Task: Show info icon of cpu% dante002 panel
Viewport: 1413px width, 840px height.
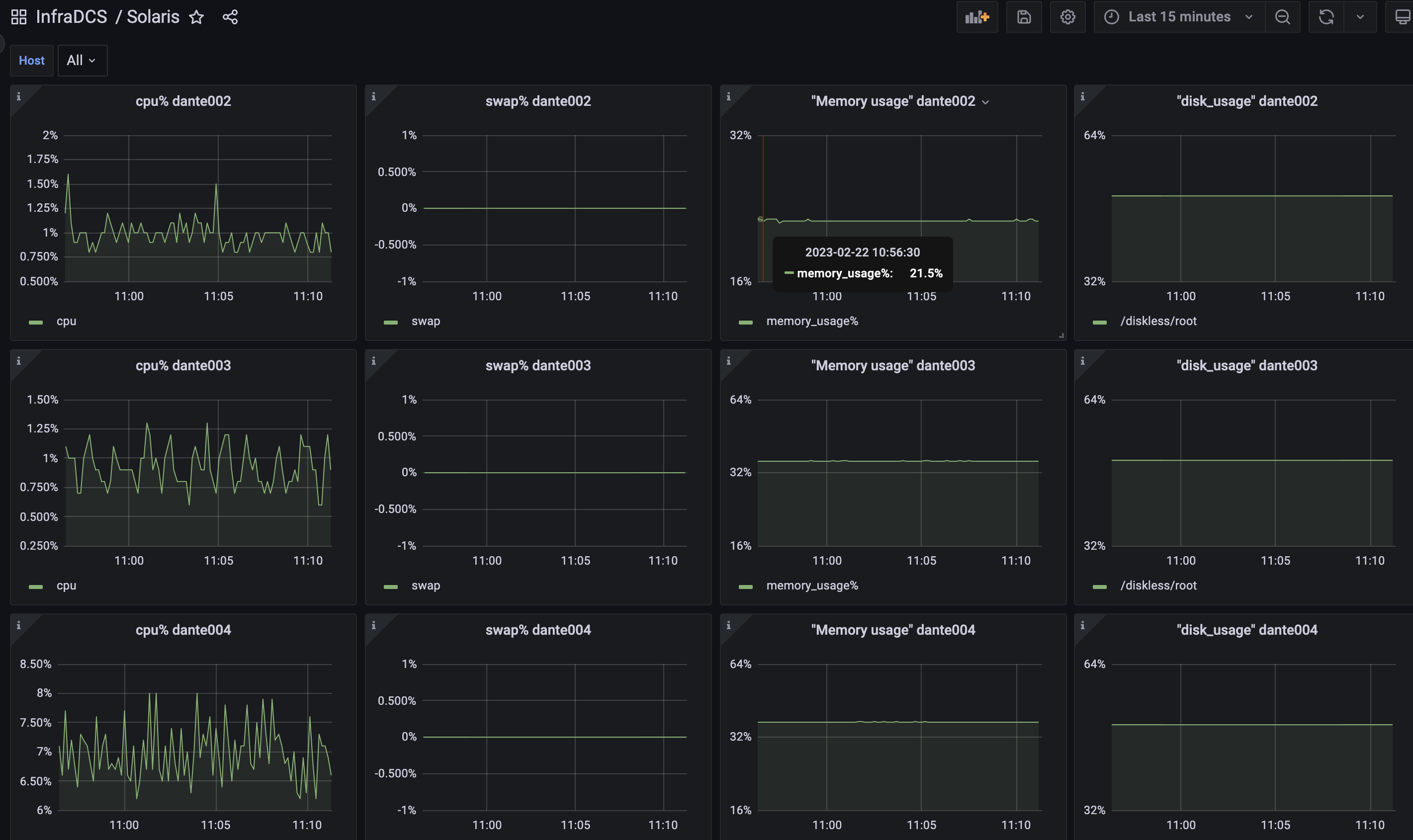Action: click(x=19, y=97)
